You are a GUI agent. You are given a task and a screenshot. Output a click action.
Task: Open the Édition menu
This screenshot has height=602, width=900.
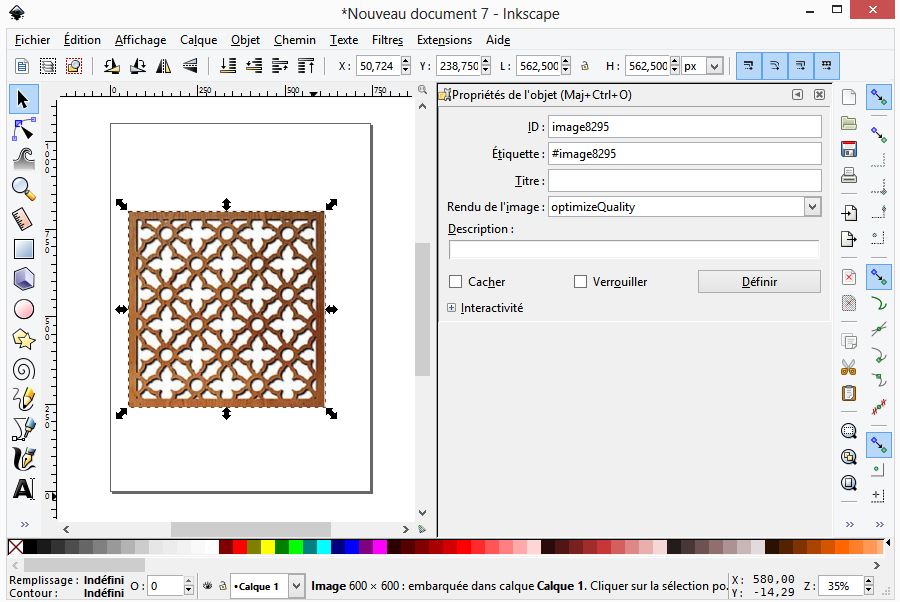(x=82, y=40)
